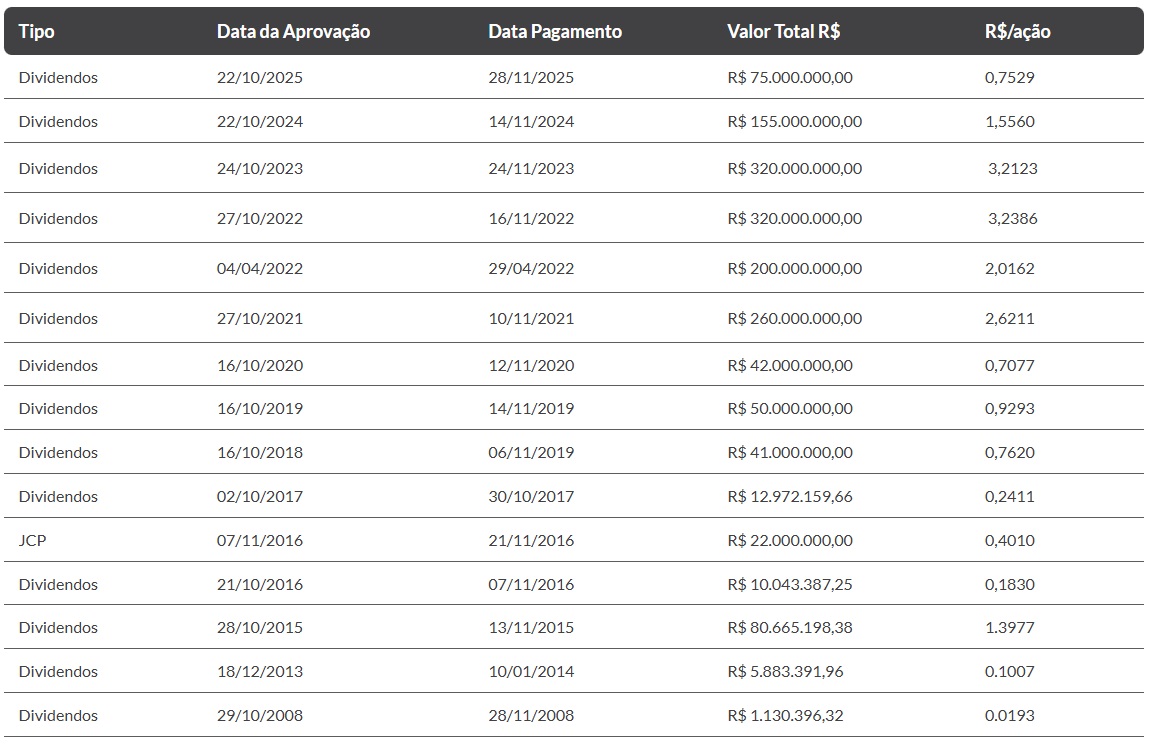Click the "Data Pagamento" header

(555, 31)
